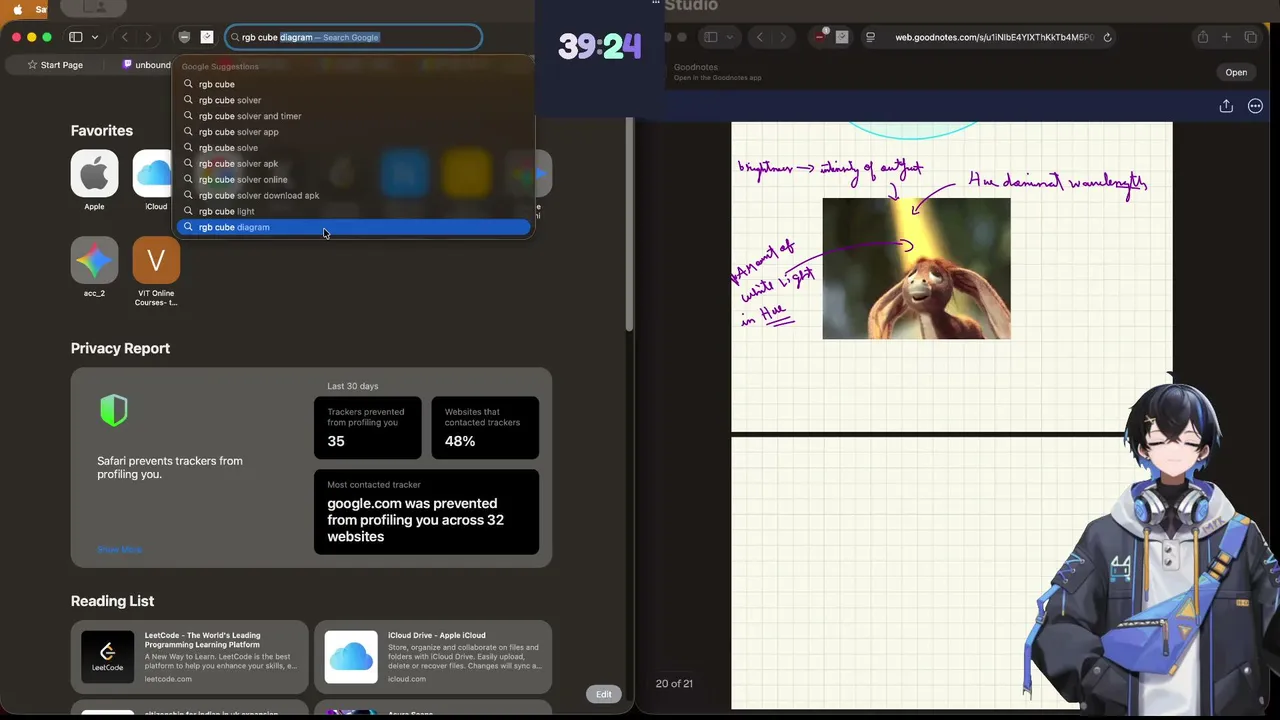Select the 'rgb cube light' suggestion
1280x720 pixels.
click(354, 211)
